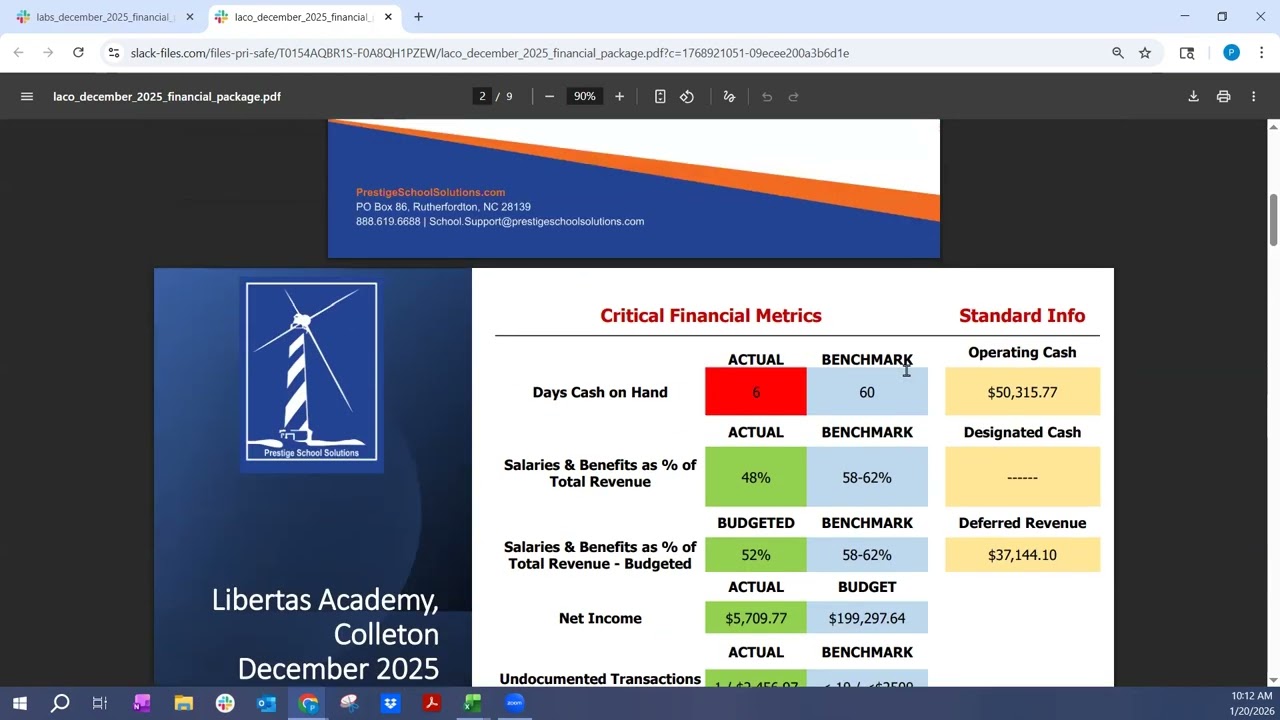Click the page number input box

click(483, 97)
